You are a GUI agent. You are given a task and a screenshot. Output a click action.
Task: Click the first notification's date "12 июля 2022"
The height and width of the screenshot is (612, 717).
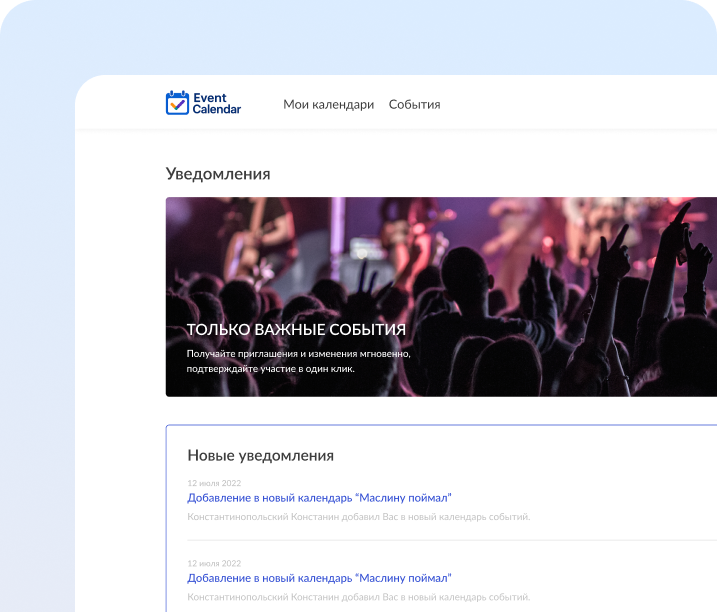(x=214, y=483)
